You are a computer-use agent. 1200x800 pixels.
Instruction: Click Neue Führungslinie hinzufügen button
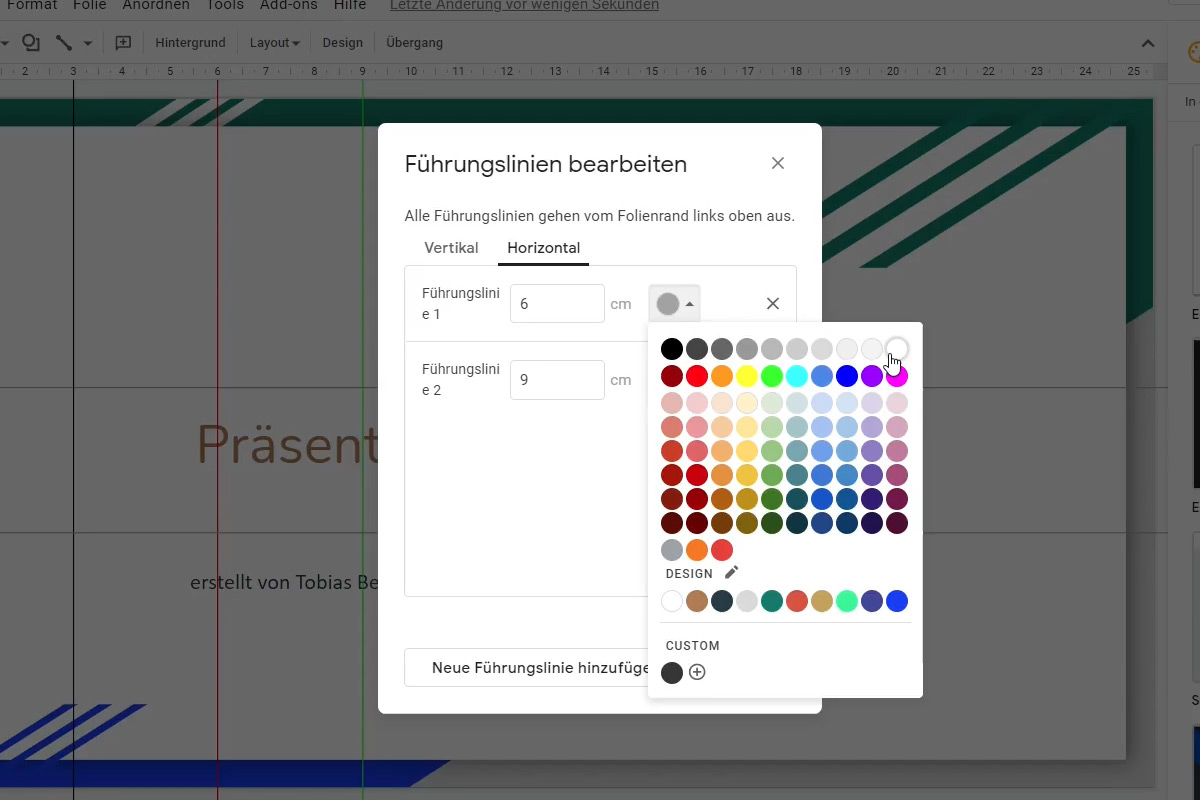click(x=526, y=667)
